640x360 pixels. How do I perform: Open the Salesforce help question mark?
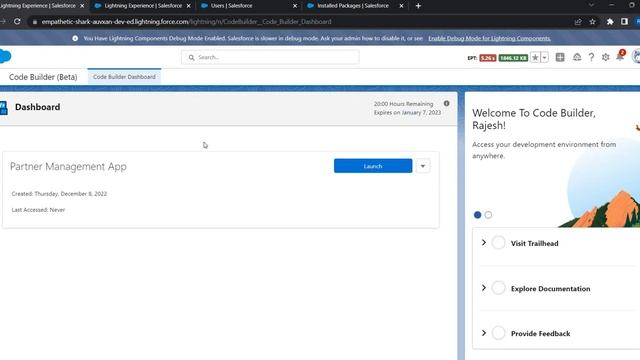point(591,58)
